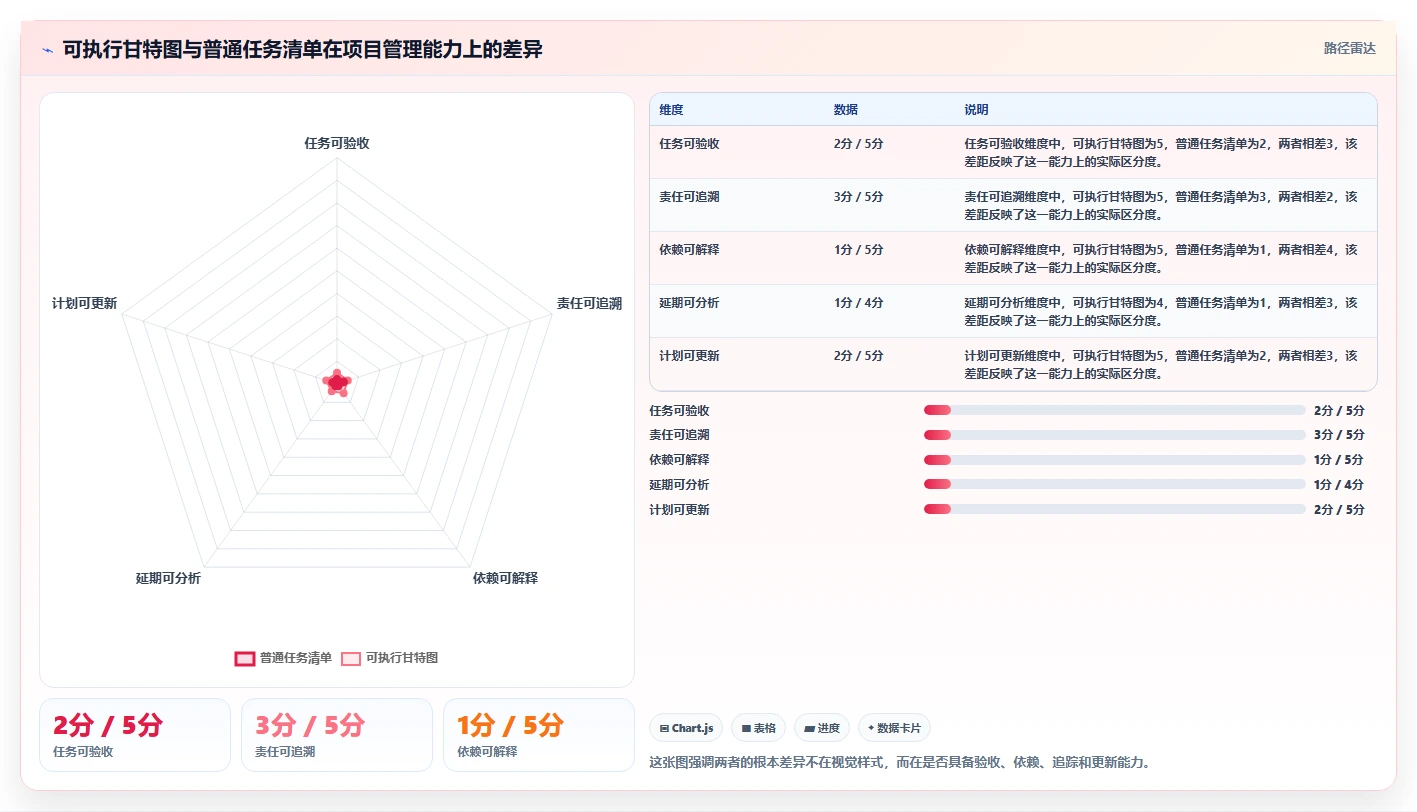Click the lightning icon beside the title

[x=48, y=50]
